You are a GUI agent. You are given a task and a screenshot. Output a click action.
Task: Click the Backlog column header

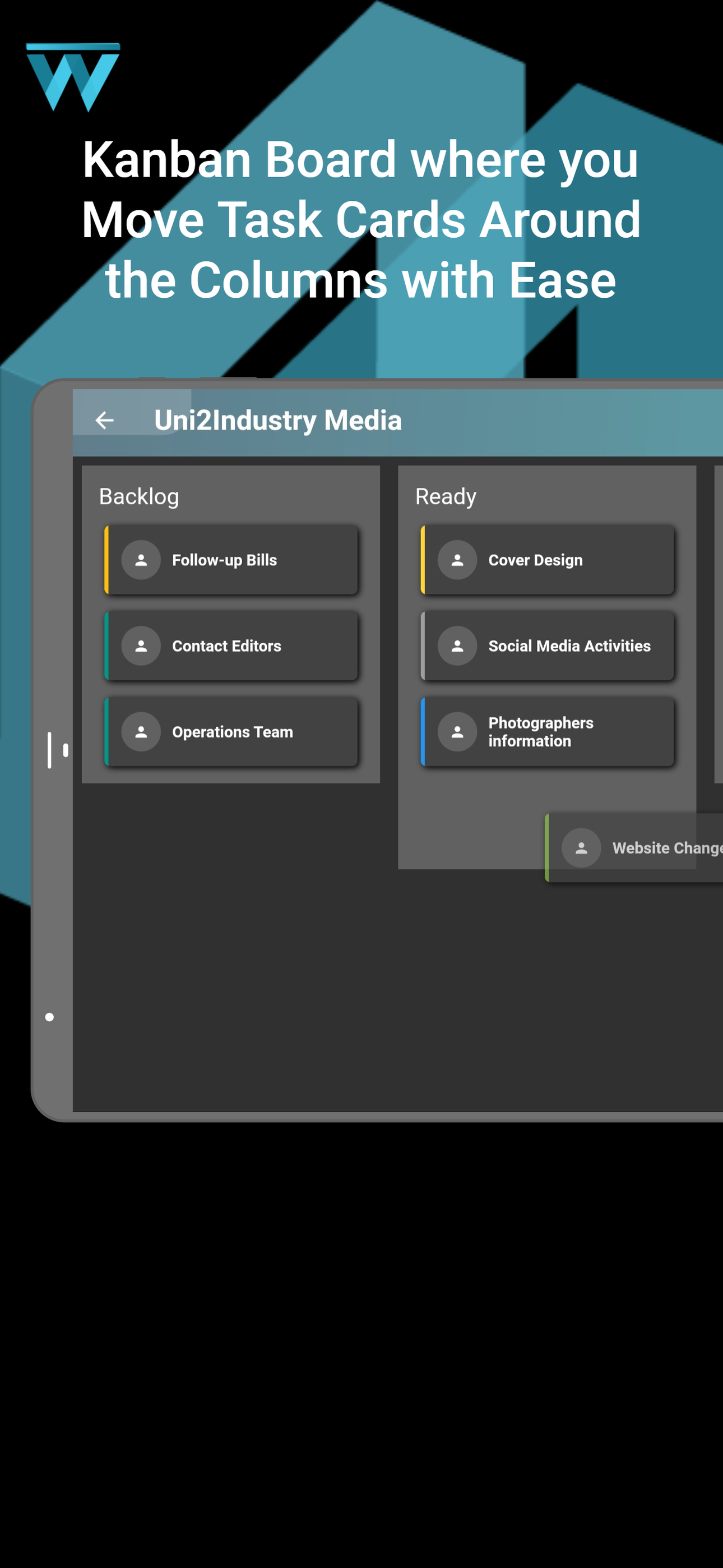pos(140,497)
